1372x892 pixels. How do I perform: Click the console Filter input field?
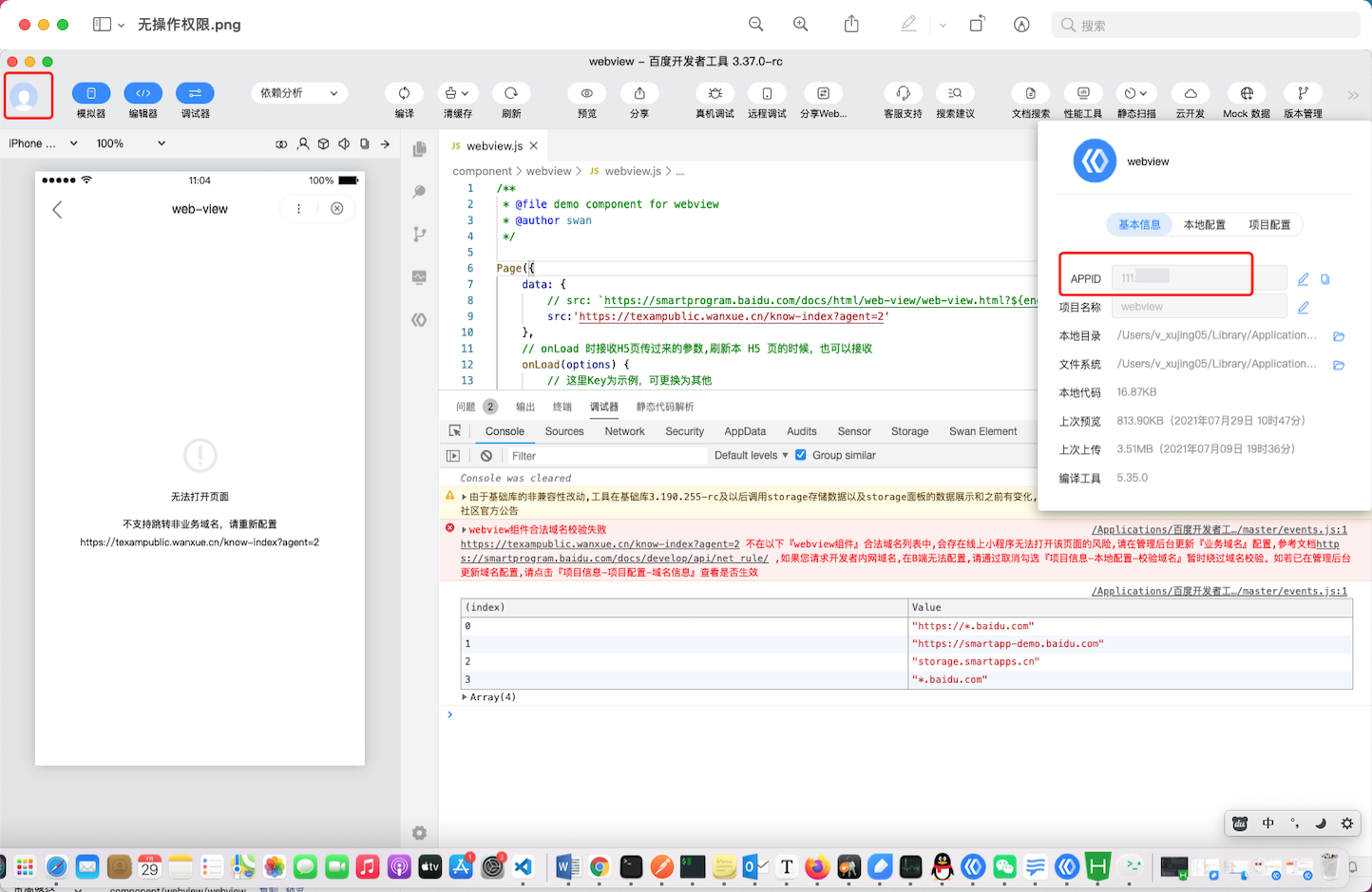[x=608, y=456]
